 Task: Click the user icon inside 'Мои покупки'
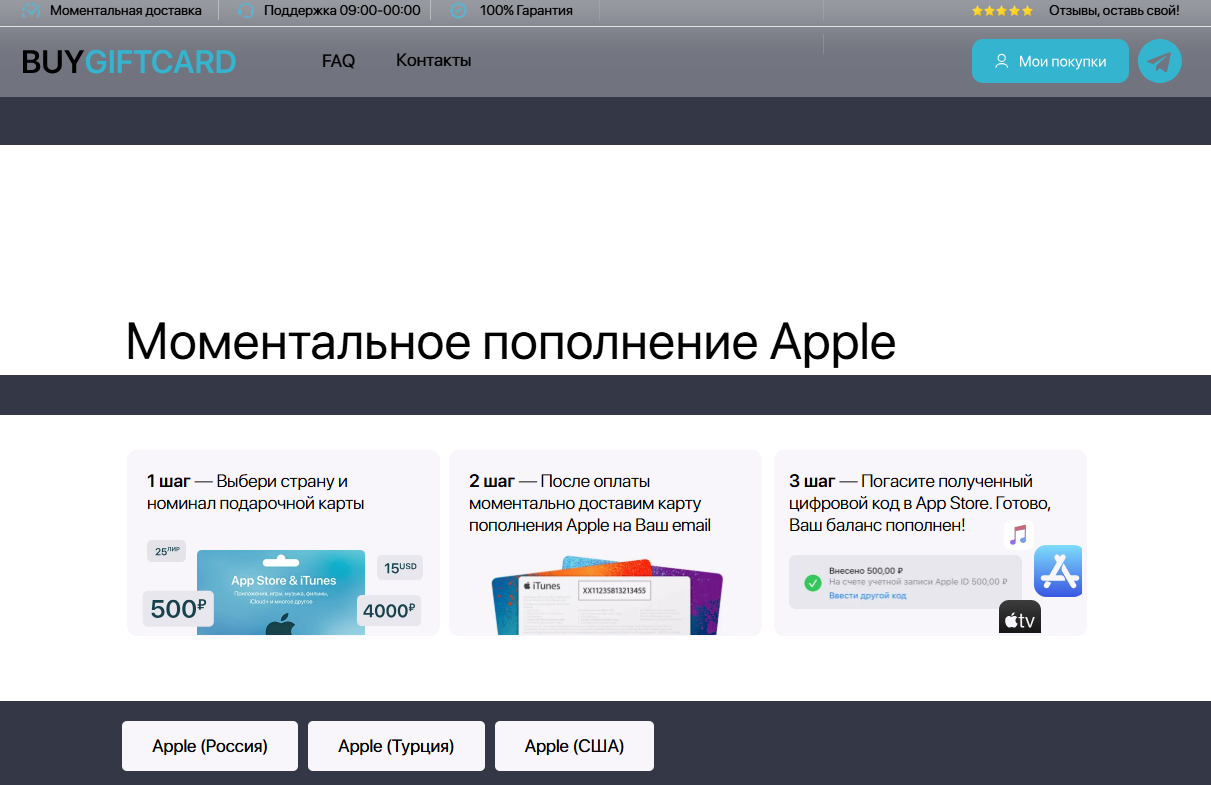pos(1001,61)
